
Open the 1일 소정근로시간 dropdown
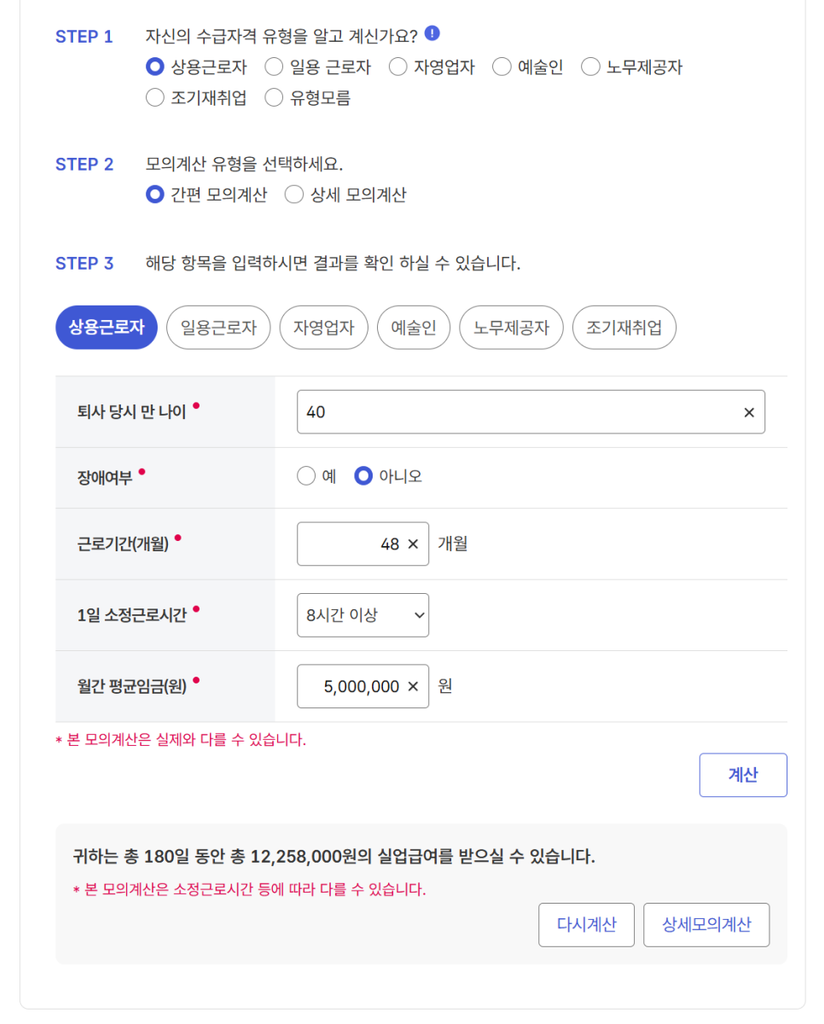(362, 615)
